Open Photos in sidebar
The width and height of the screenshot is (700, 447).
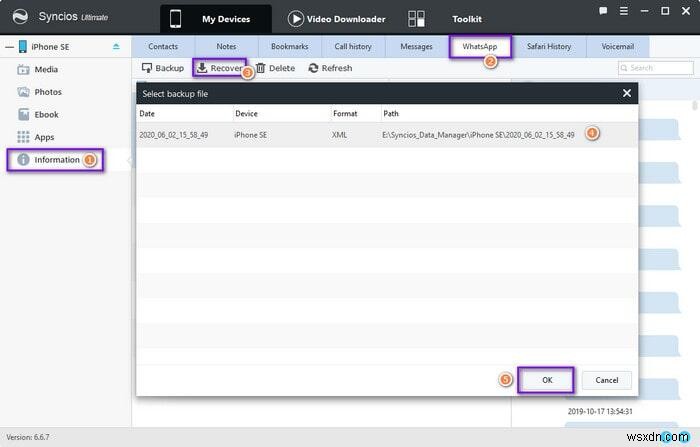[x=48, y=92]
